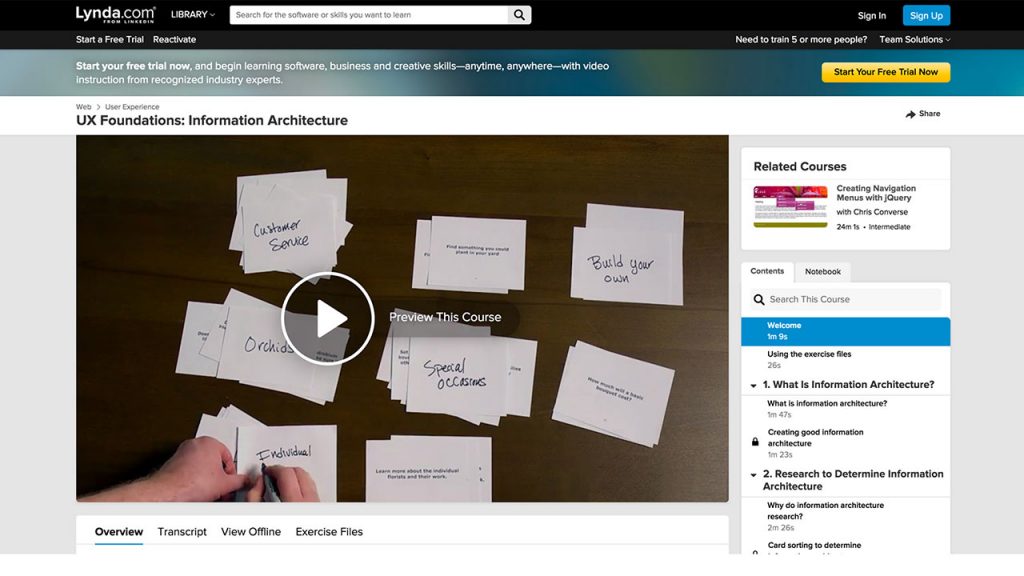Open the Share option
This screenshot has width=1024, height=576.
pos(921,113)
